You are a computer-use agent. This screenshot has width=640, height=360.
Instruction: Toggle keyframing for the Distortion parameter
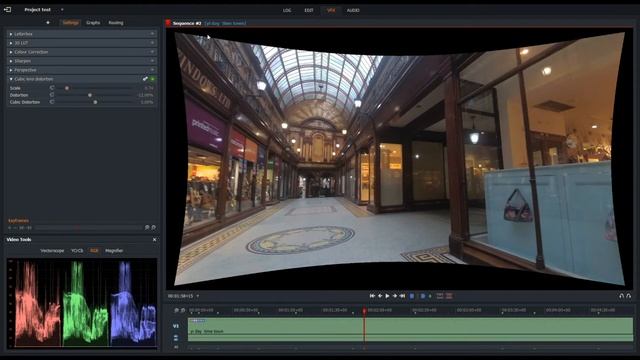tap(52, 95)
